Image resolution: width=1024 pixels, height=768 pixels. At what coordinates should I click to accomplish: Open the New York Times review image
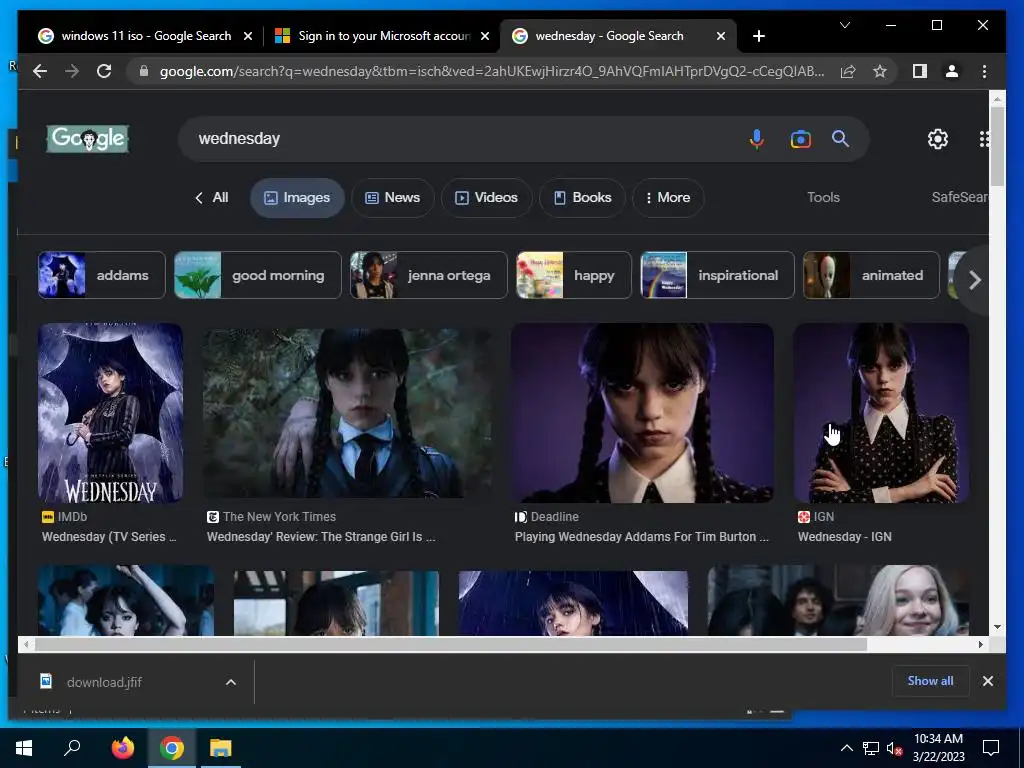[348, 413]
